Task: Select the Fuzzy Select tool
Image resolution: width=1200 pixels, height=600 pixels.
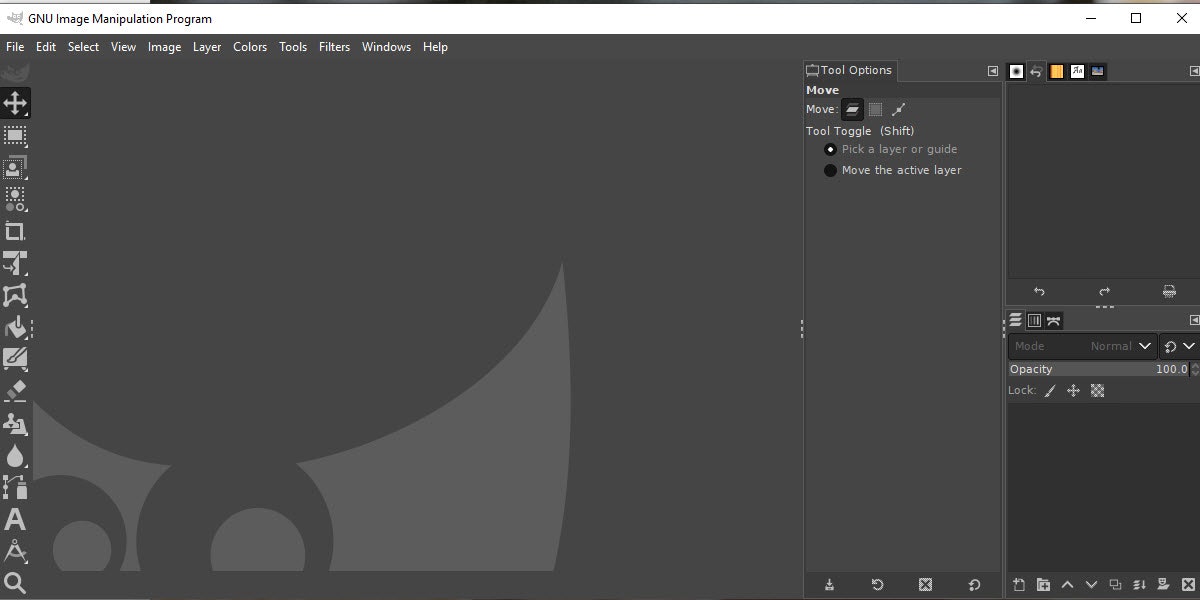Action: (x=15, y=199)
